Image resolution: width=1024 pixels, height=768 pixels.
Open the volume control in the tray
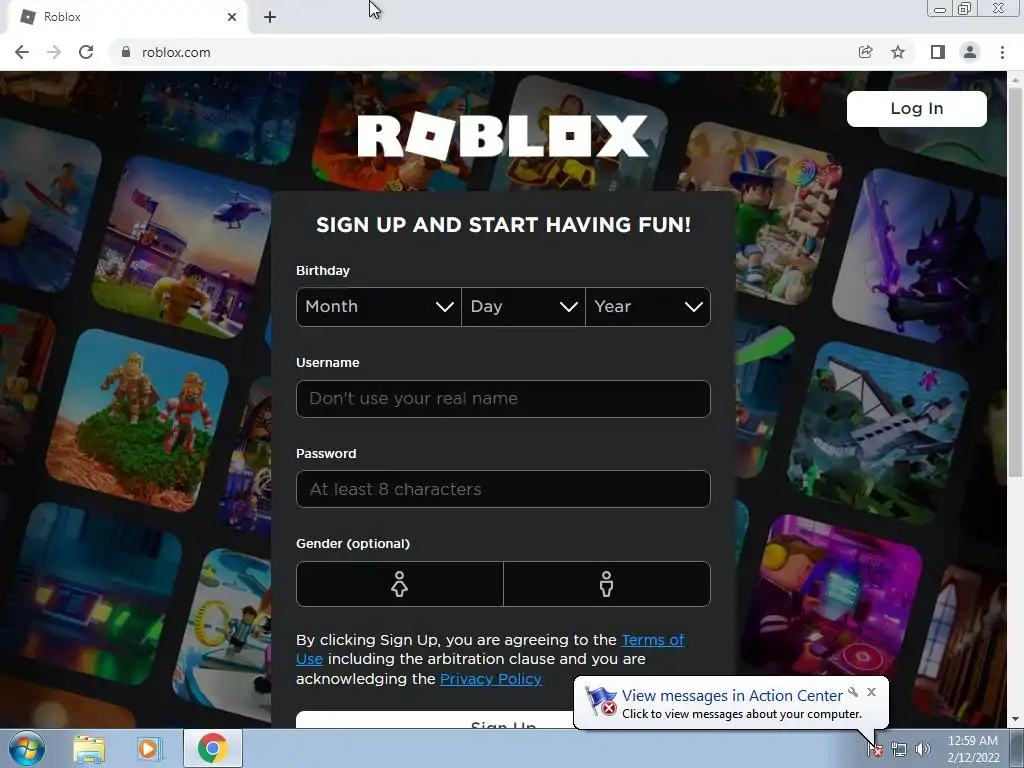[922, 750]
